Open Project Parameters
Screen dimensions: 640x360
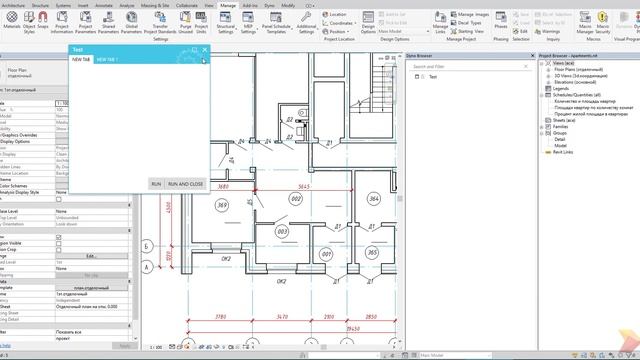[85, 22]
